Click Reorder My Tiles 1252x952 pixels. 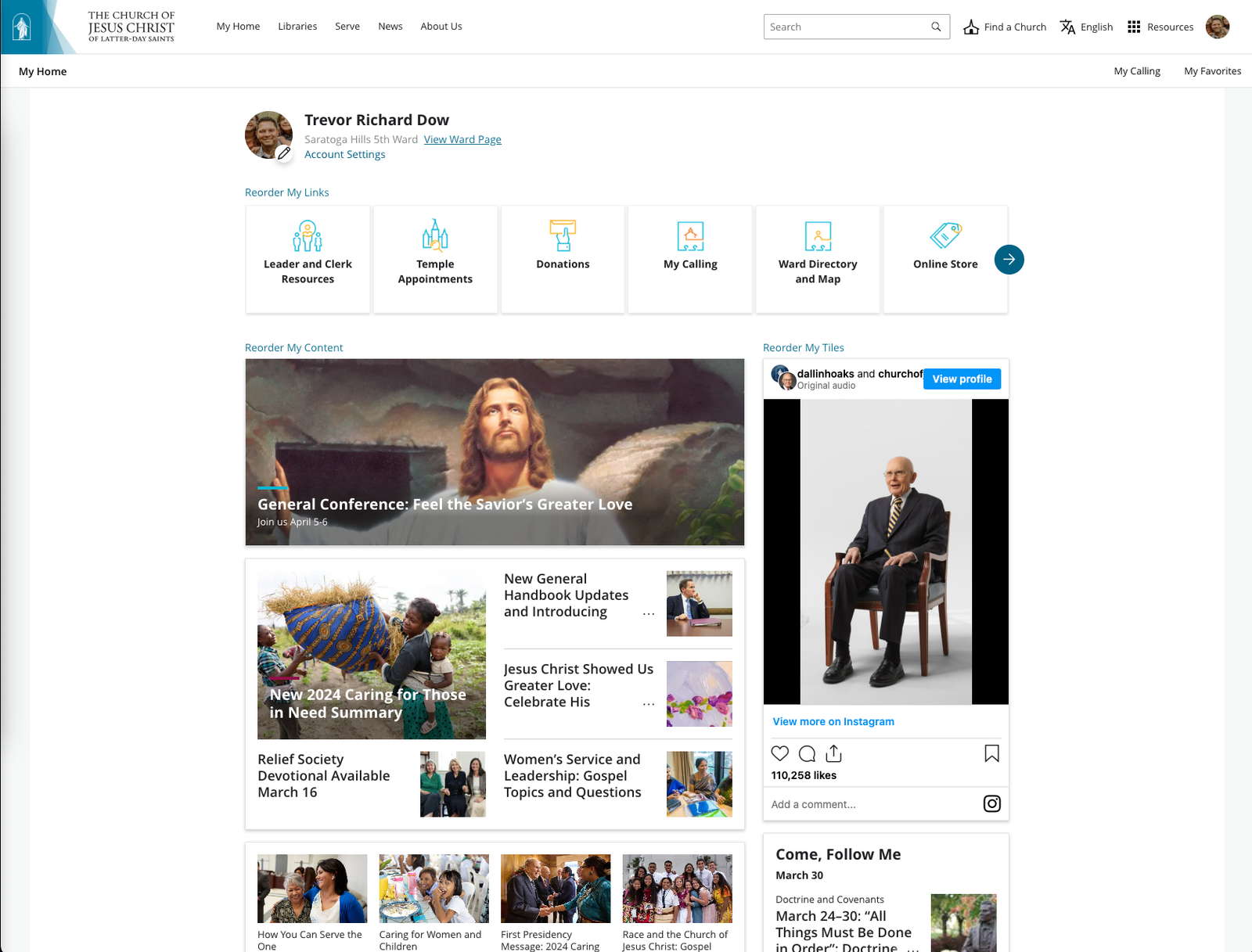point(803,347)
